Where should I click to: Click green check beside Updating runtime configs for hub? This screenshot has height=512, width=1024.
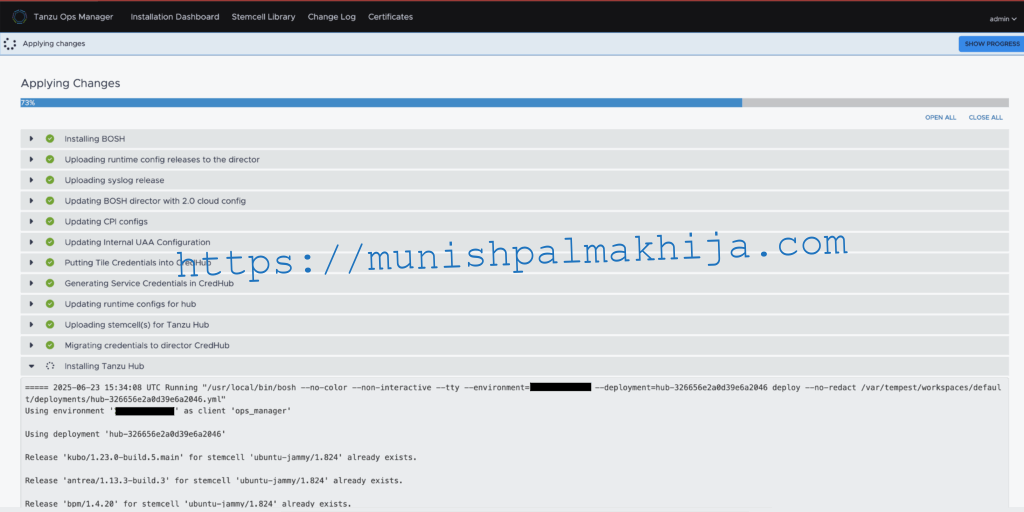[x=50, y=304]
